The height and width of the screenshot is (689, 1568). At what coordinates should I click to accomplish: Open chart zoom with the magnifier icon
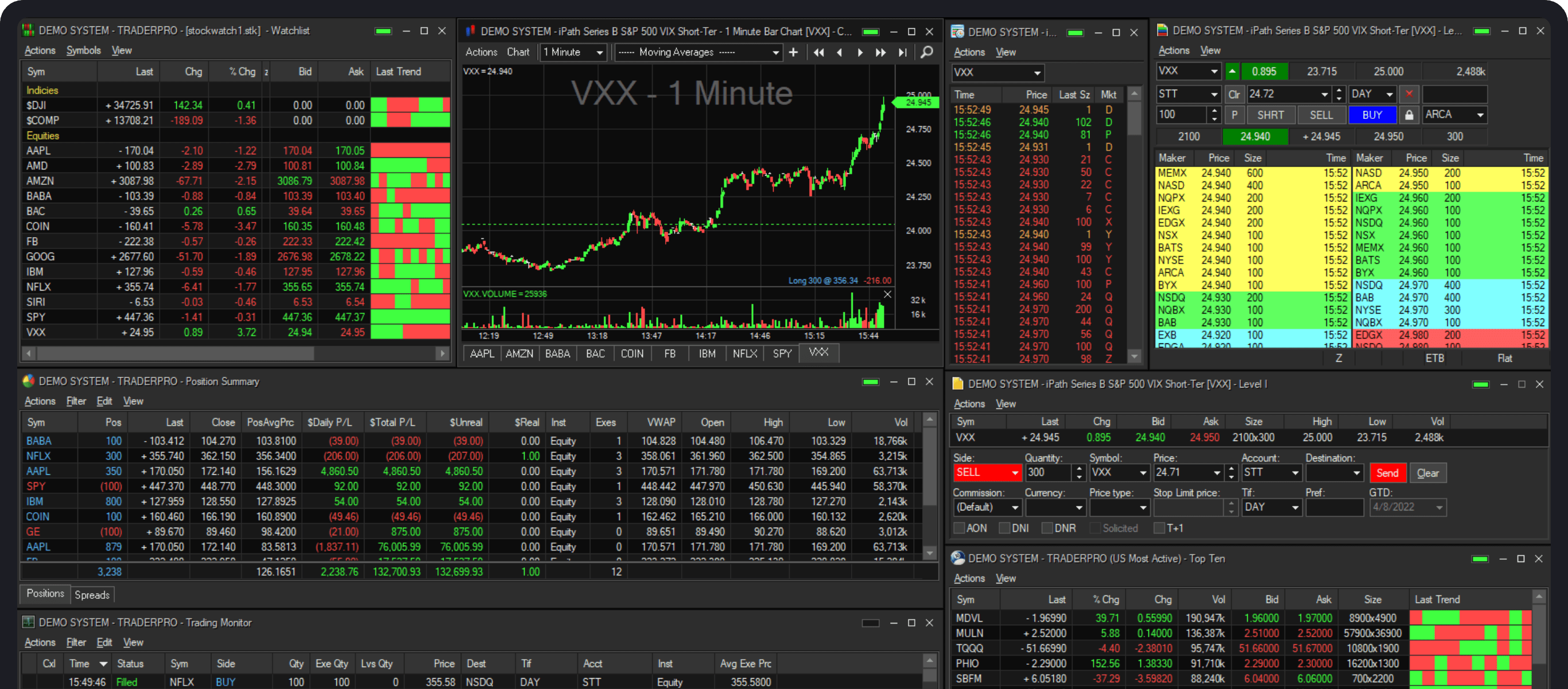(x=926, y=52)
